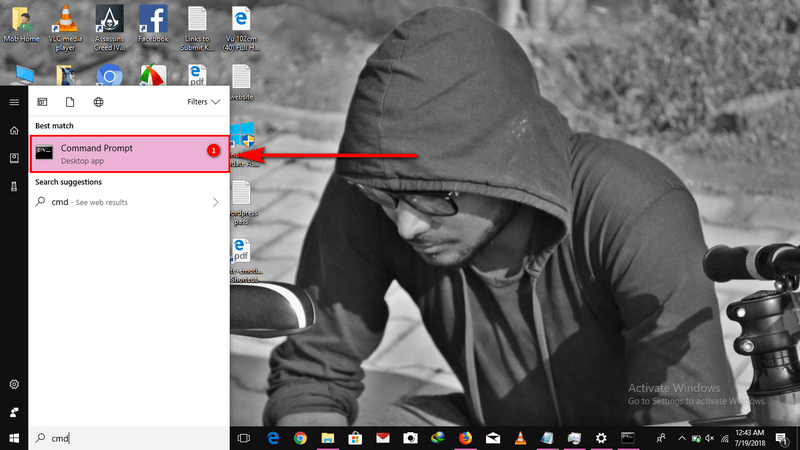Expand the Cortana hamburger menu
This screenshot has width=800, height=450.
coord(14,103)
